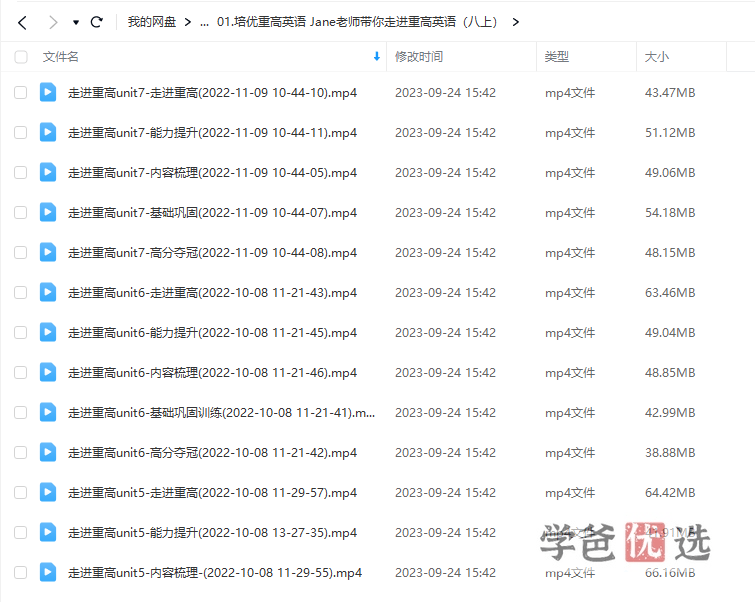Screen dimensions: 755x602
Task: Check the unit5-内容梳理 file checkbox
Action: pos(21,572)
